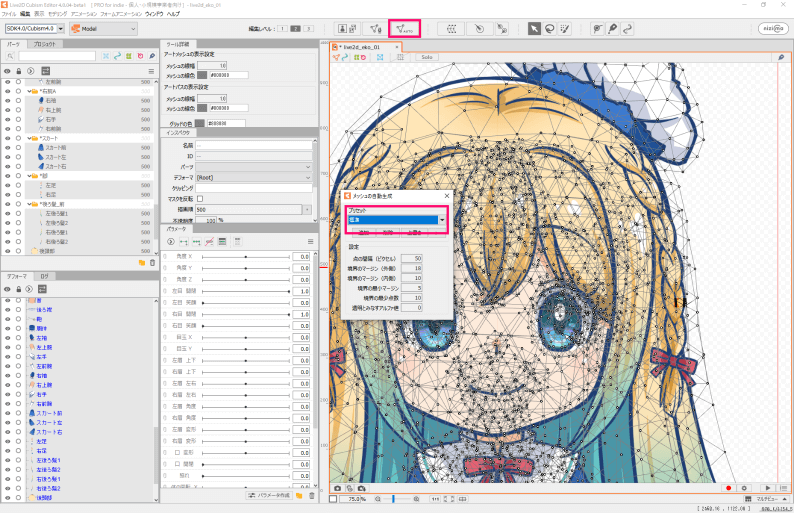Screen dimensions: 794x513
Task: Click the play button under canvas
Action: [x=768, y=488]
